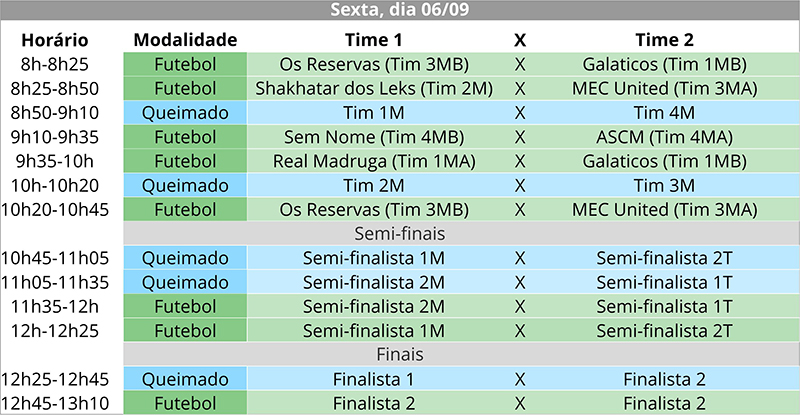
Task: Click the Sem Nome (Tim 4MB) cell
Action: pos(373,137)
